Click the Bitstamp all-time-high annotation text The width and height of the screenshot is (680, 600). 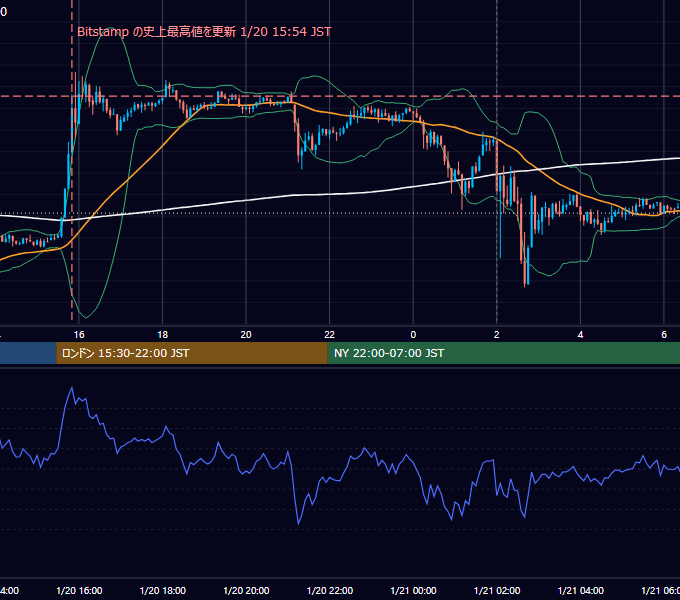(204, 32)
